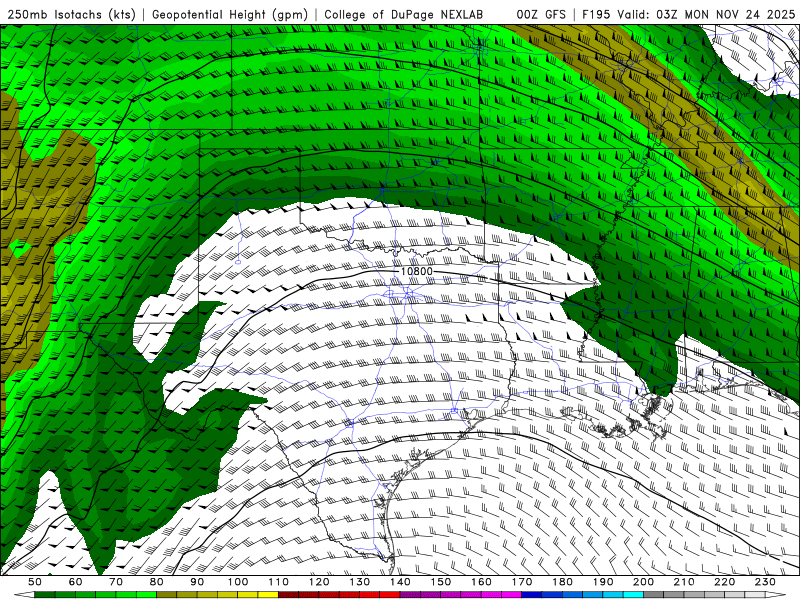Click the 100 kts legend value
The image size is (800, 600).
(238, 582)
